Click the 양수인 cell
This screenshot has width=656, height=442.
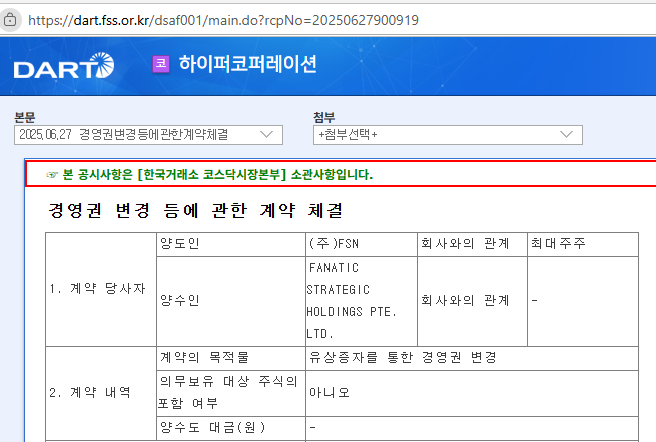(x=231, y=301)
